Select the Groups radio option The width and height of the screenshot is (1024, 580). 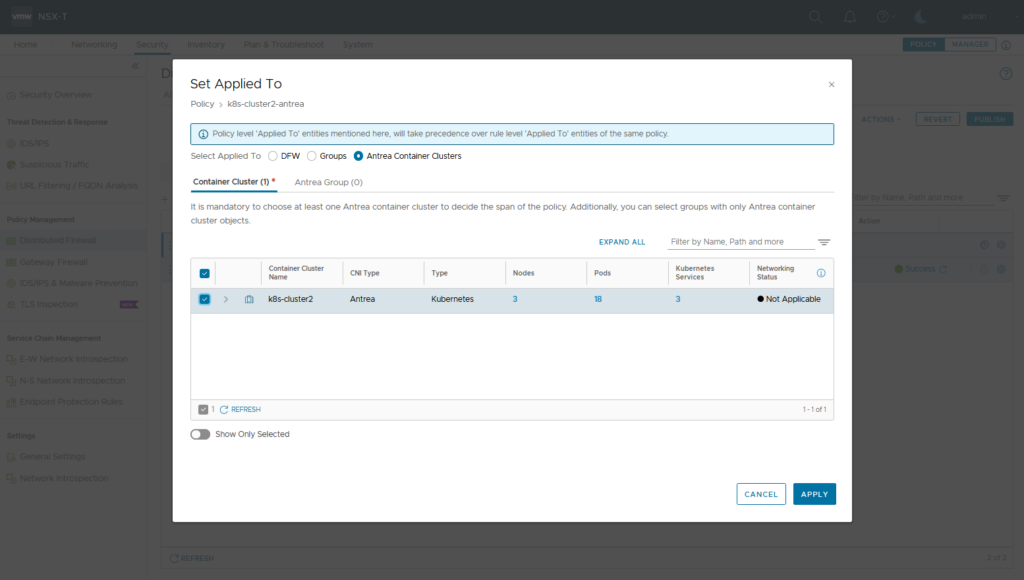312,156
